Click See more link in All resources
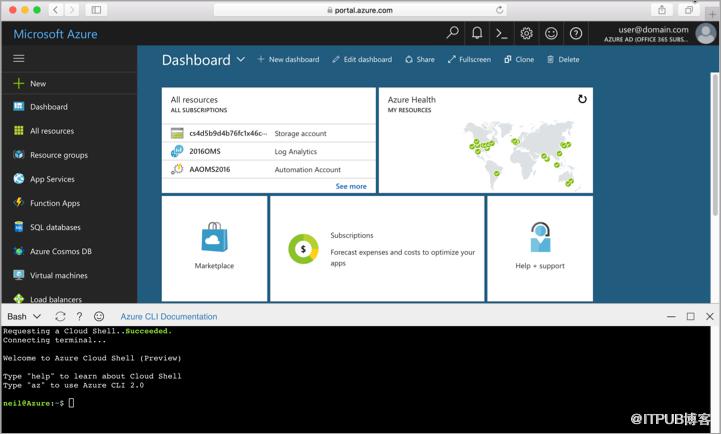721x434 pixels. click(x=351, y=186)
